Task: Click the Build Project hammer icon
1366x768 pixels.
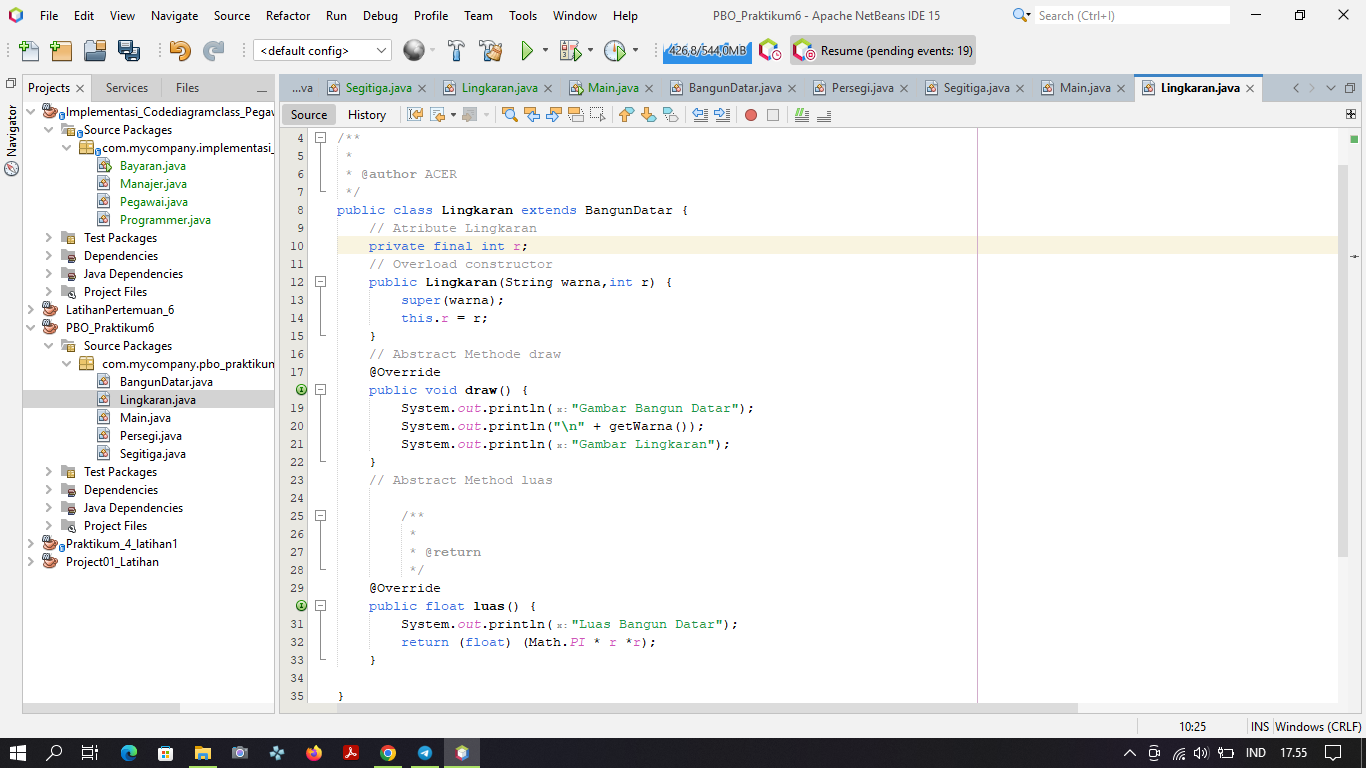Action: (456, 51)
